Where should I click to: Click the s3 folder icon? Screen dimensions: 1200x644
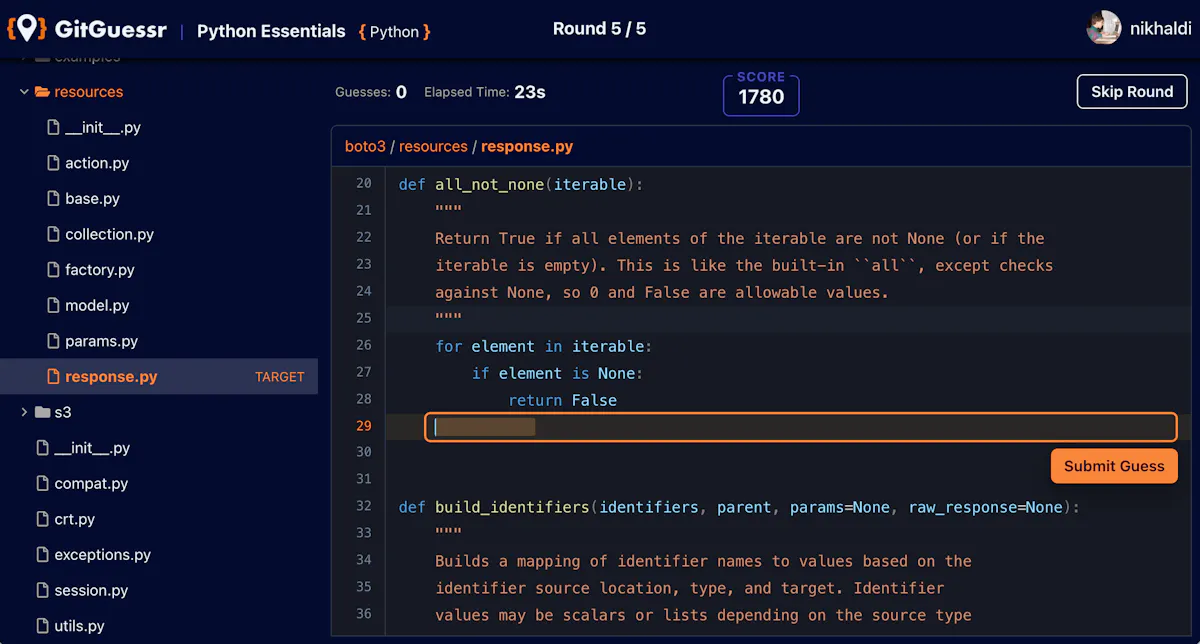tap(42, 412)
